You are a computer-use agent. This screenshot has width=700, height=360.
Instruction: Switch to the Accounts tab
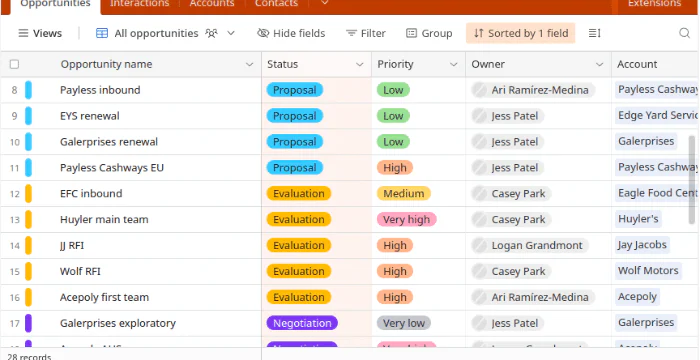tap(212, 4)
